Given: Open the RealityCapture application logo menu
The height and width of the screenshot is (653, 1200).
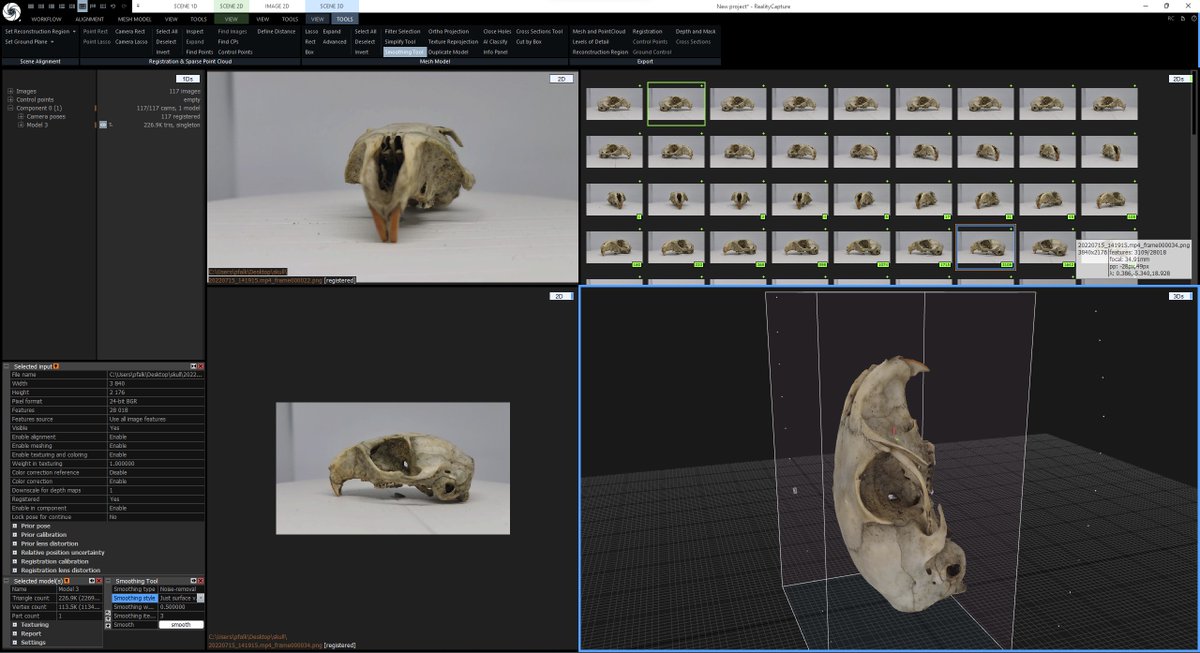Looking at the screenshot, I should [11, 11].
